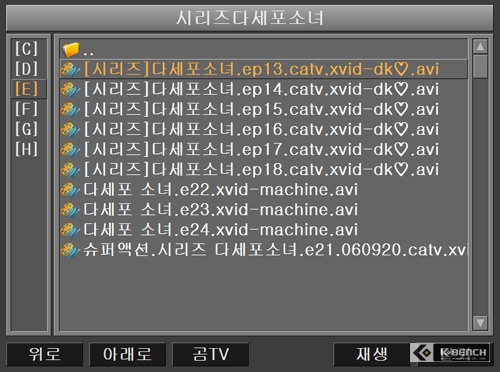The height and width of the screenshot is (372, 500).
Task: Select drive [H]
Action: point(27,149)
